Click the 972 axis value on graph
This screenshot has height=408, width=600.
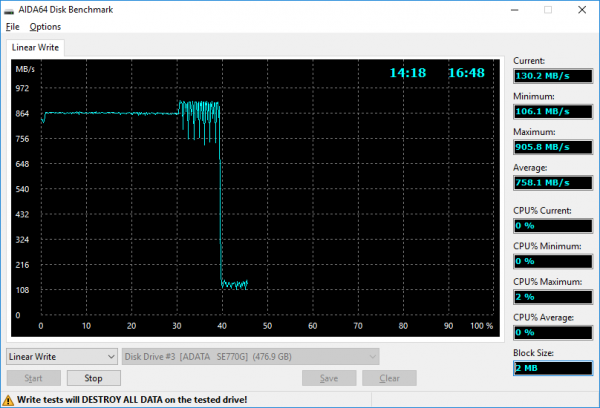pyautogui.click(x=22, y=88)
